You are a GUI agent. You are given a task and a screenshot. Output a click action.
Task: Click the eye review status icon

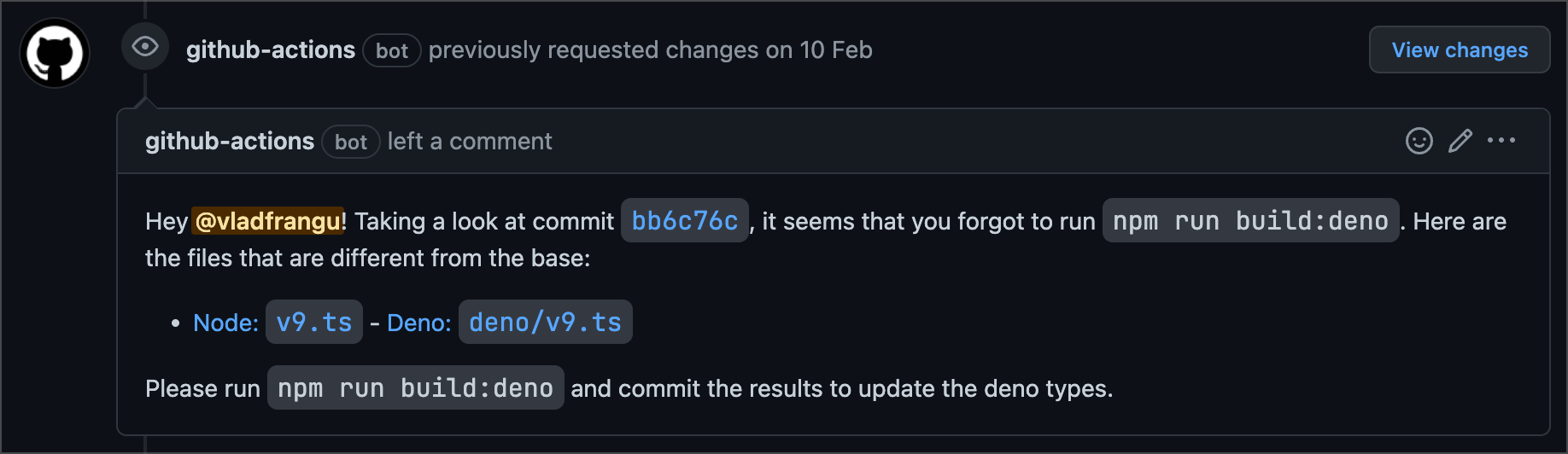tap(145, 46)
